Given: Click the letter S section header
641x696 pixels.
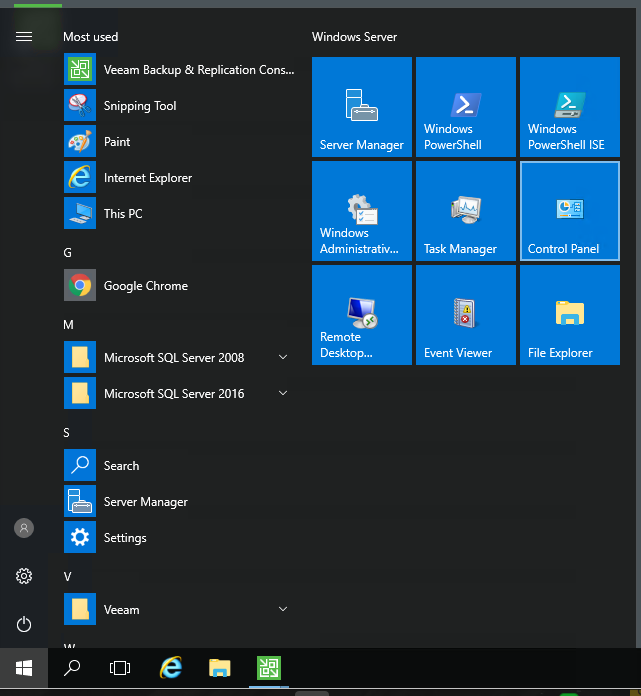Looking at the screenshot, I should pyautogui.click(x=66, y=432).
